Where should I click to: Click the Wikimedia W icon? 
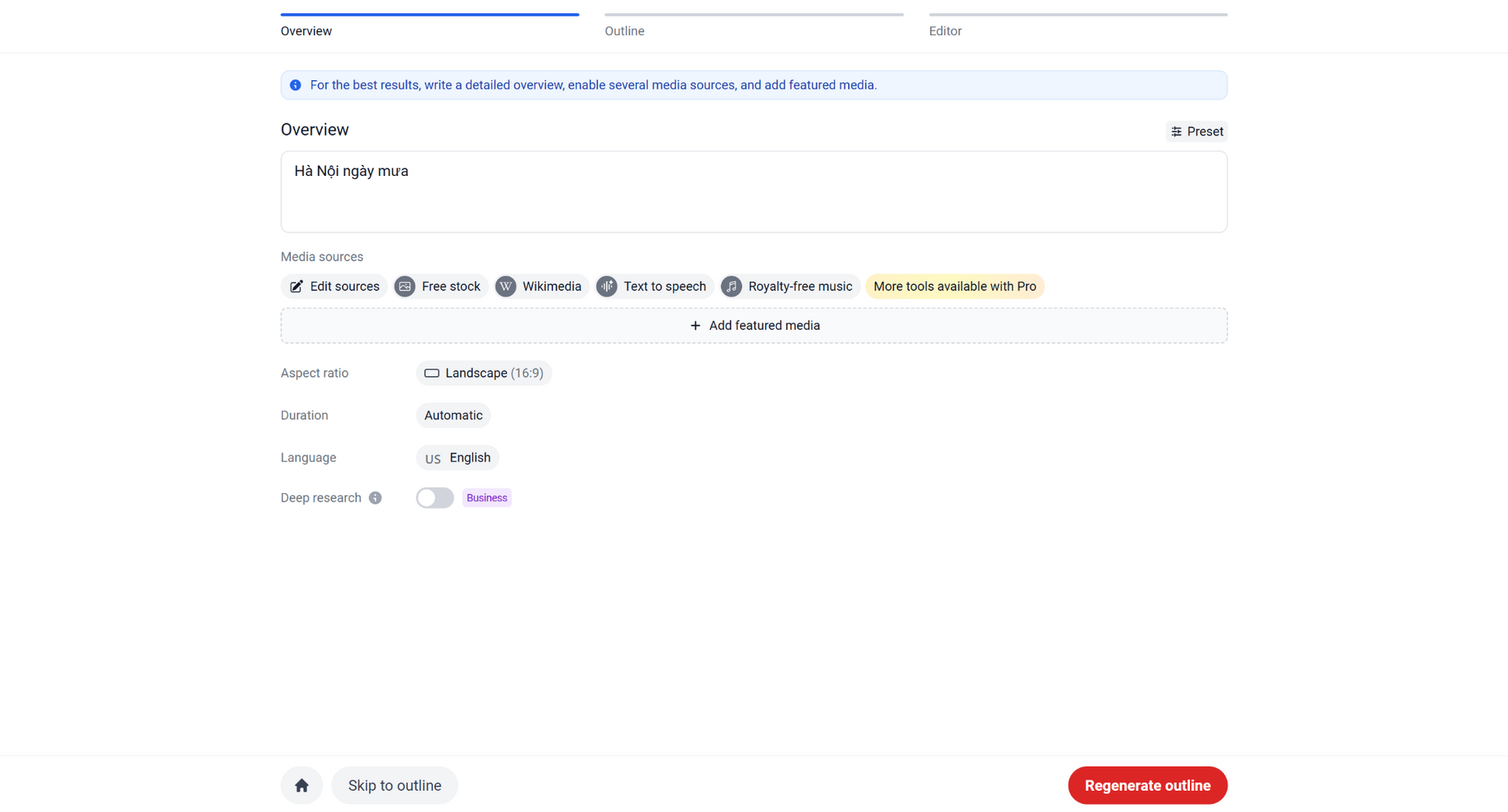coord(506,287)
